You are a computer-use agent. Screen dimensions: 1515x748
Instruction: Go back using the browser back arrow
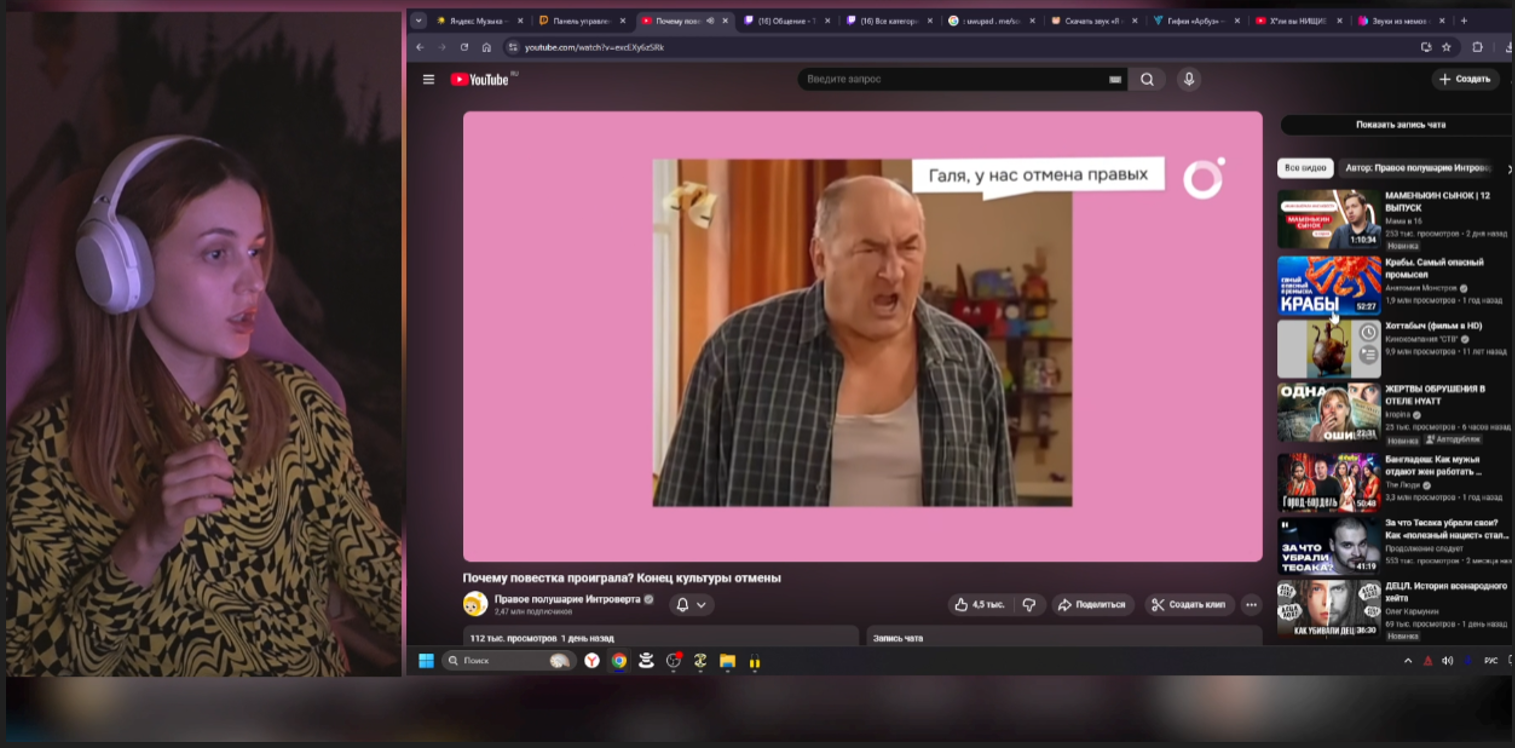click(420, 47)
